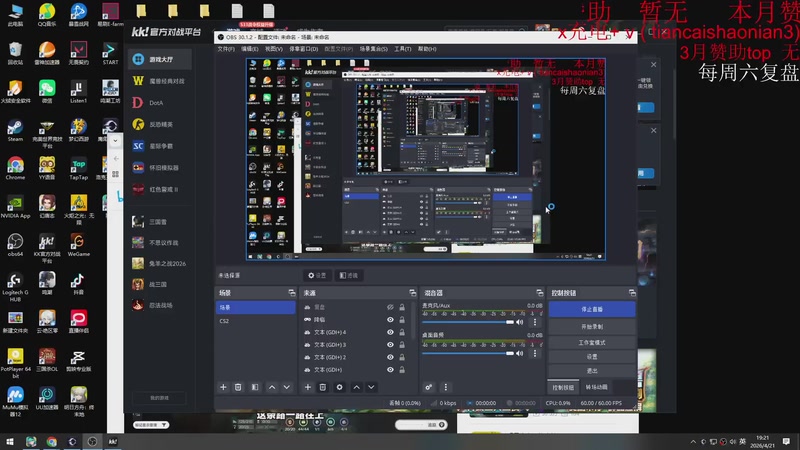Move selected scene down

287,387
